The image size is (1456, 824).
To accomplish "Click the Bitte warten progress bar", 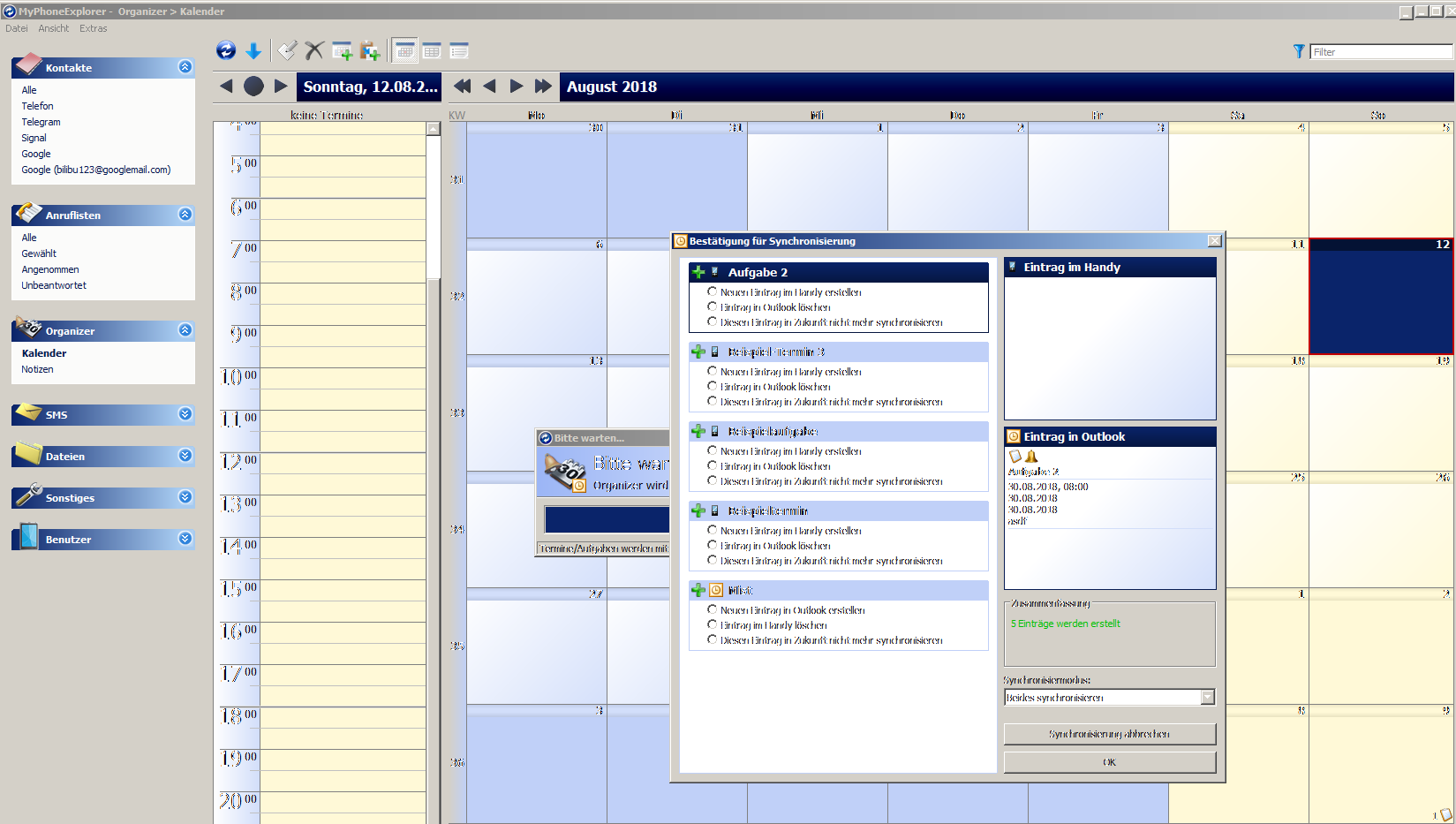I will coord(607,520).
